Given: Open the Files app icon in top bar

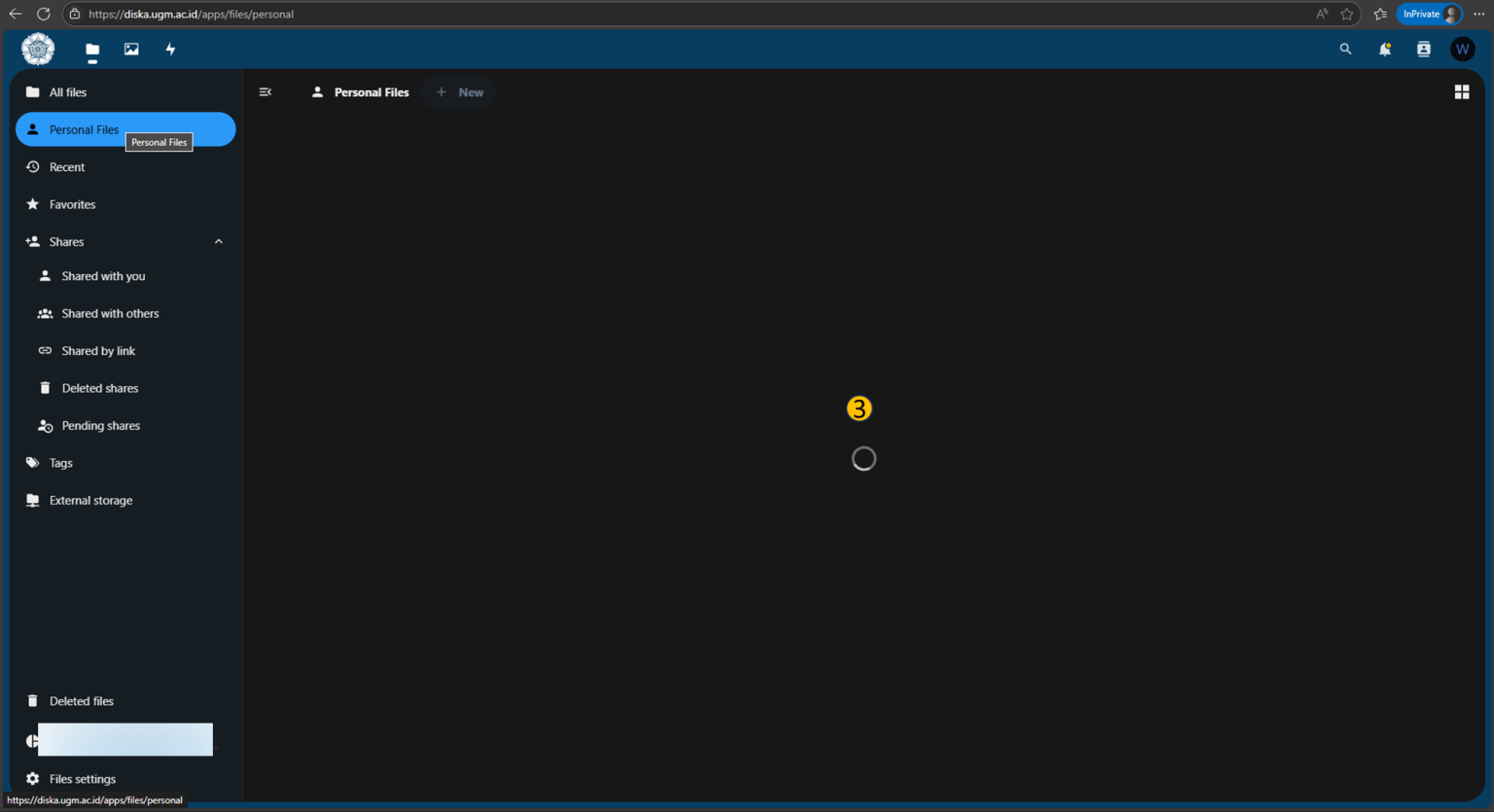Looking at the screenshot, I should [92, 50].
